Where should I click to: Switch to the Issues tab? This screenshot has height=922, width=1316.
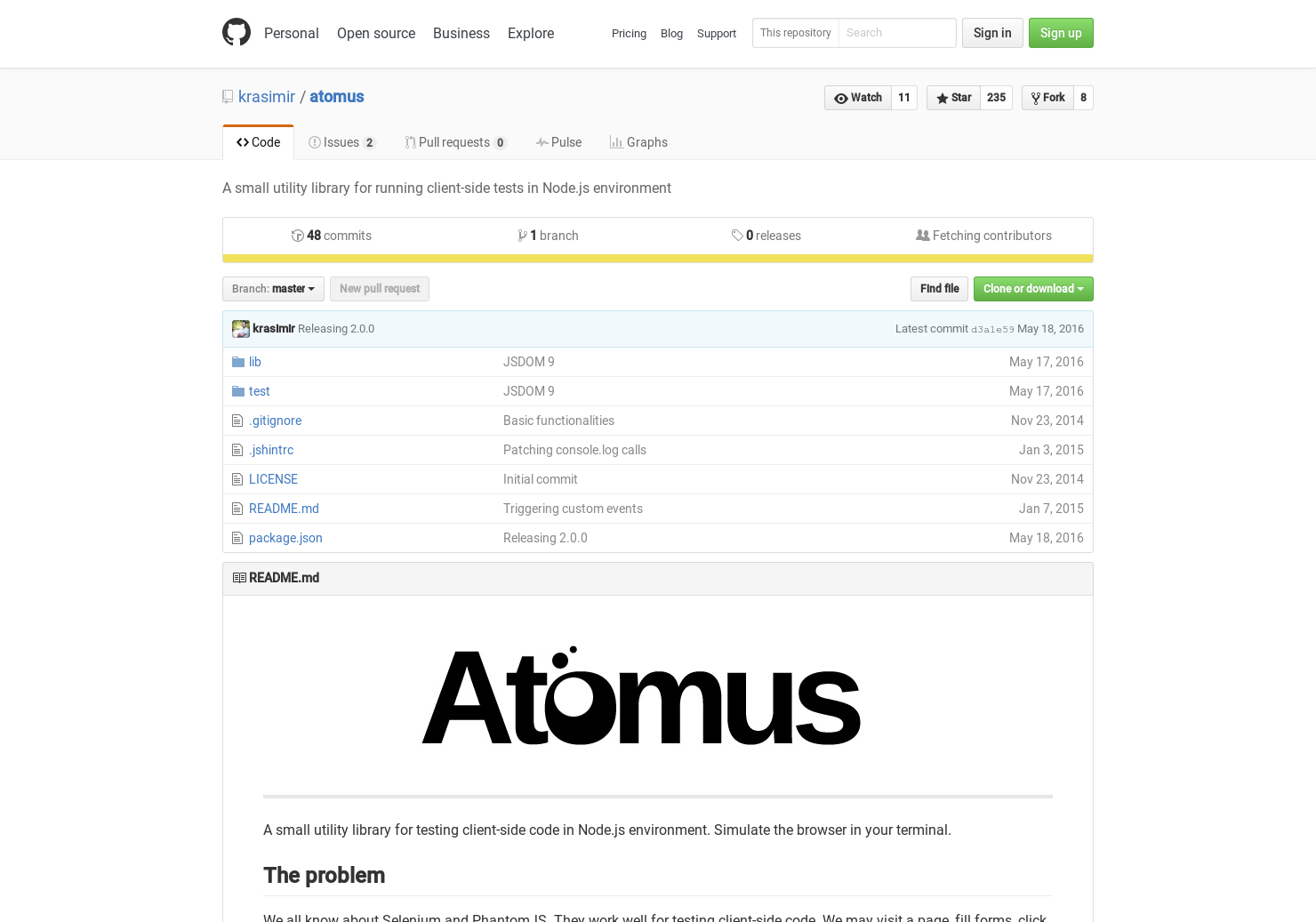point(341,142)
